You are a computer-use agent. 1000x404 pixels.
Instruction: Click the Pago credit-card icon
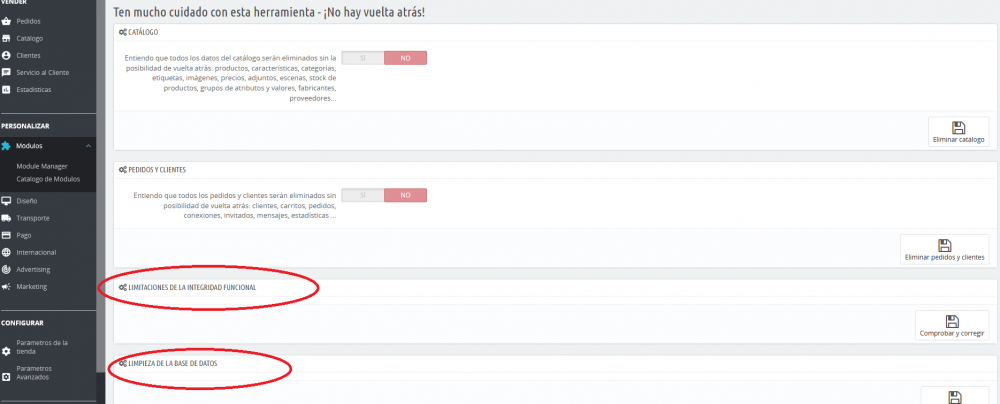(x=6, y=236)
